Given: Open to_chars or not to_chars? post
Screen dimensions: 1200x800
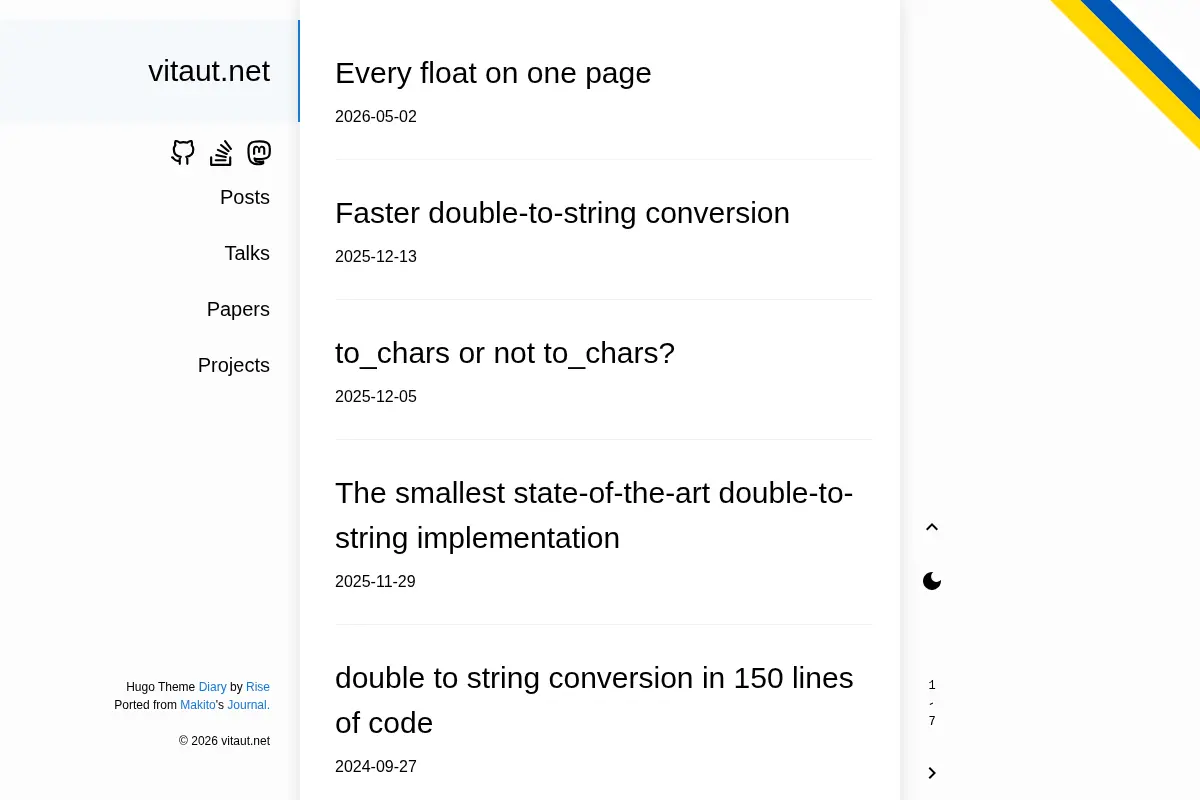Looking at the screenshot, I should pyautogui.click(x=505, y=353).
